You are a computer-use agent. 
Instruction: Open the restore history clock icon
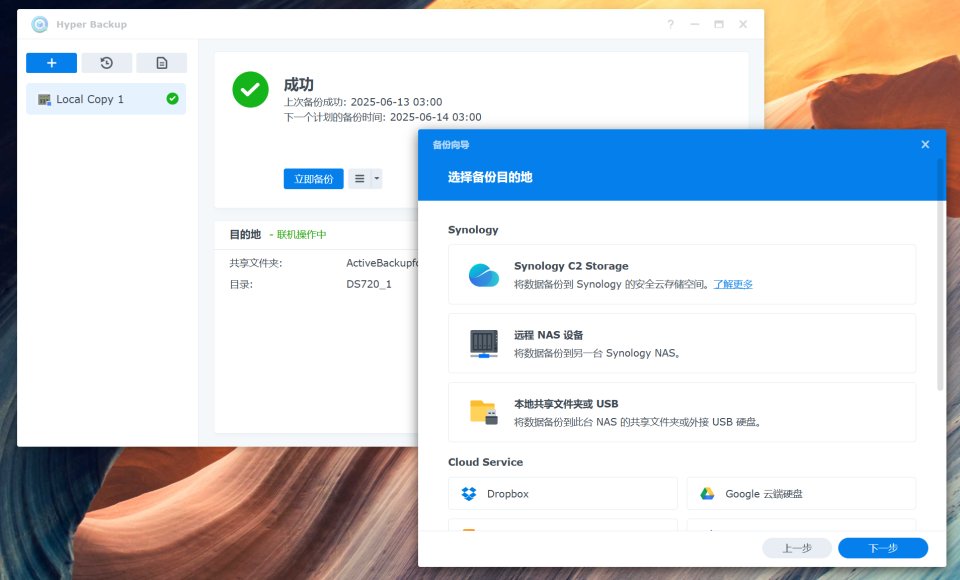click(x=106, y=63)
